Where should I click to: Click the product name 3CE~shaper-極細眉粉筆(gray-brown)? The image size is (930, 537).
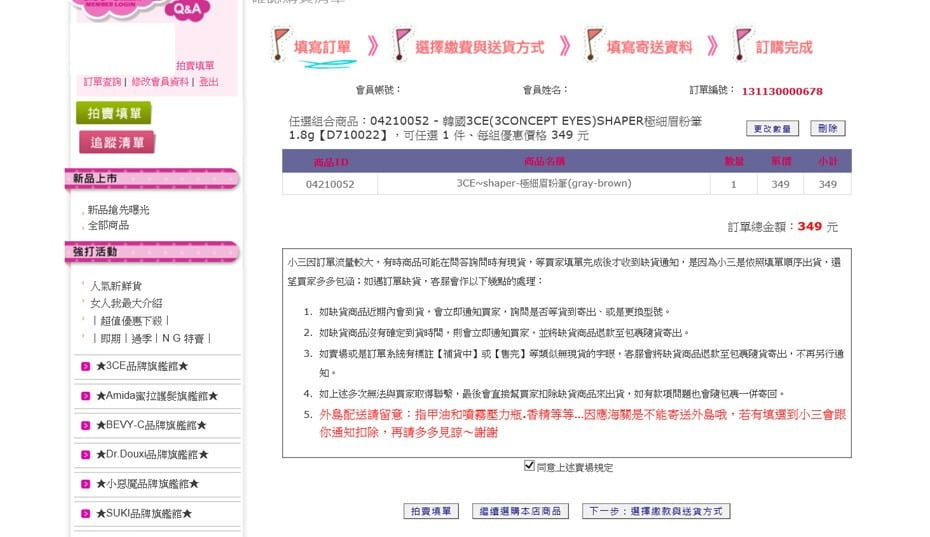point(543,183)
